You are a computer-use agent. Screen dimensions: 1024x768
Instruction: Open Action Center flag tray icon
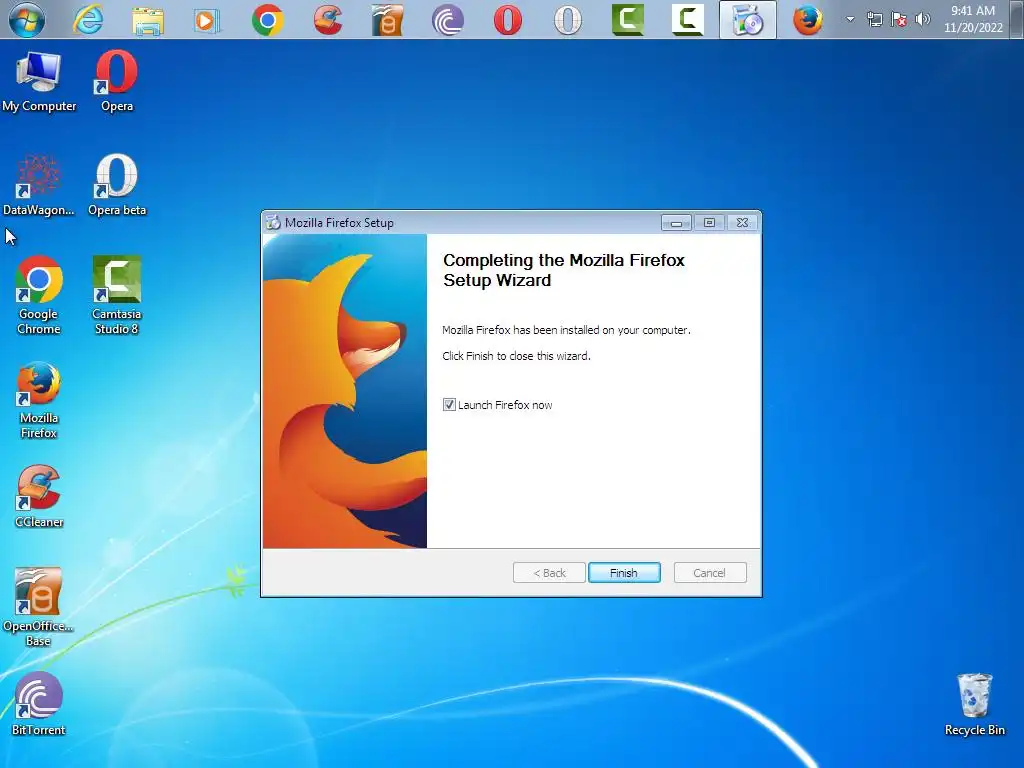point(899,19)
